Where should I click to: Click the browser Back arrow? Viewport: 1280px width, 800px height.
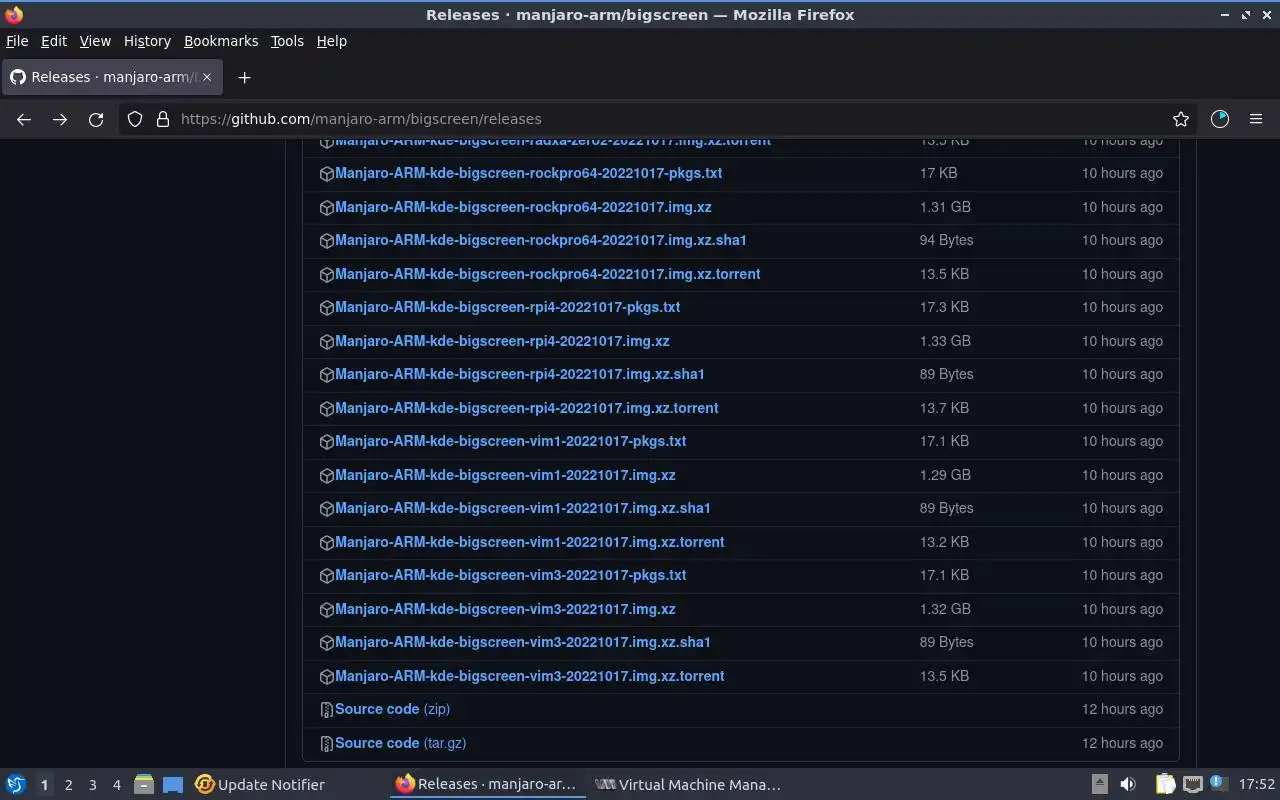pyautogui.click(x=24, y=119)
